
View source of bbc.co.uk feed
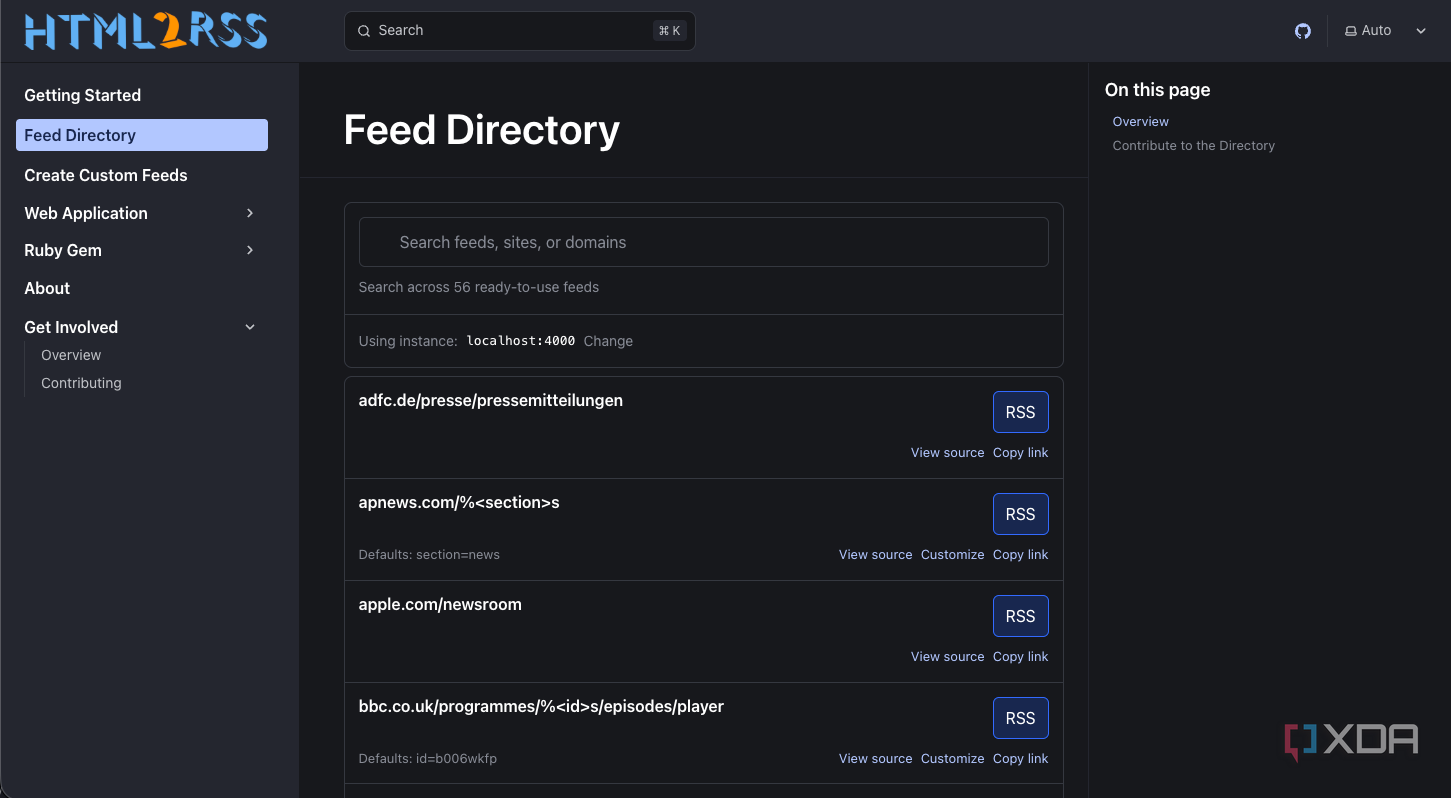click(x=875, y=759)
